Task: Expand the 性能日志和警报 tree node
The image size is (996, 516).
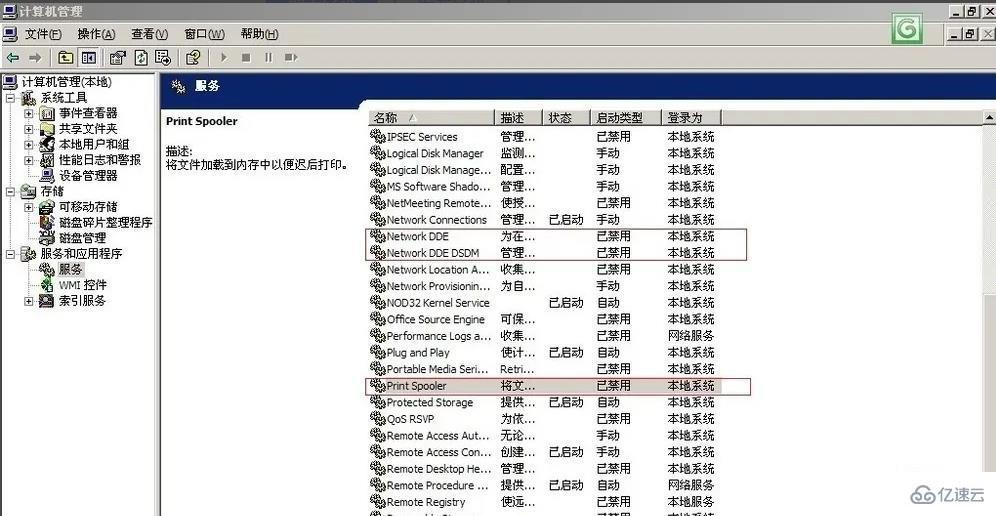Action: [x=29, y=160]
